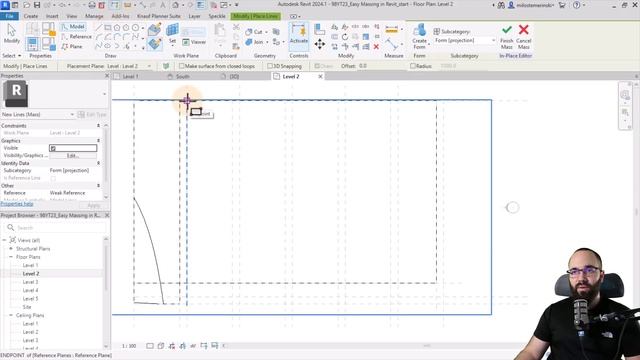Viewport: 640px width, 360px height.
Task: Open the Manage ribbon tab
Action: coord(94,16)
